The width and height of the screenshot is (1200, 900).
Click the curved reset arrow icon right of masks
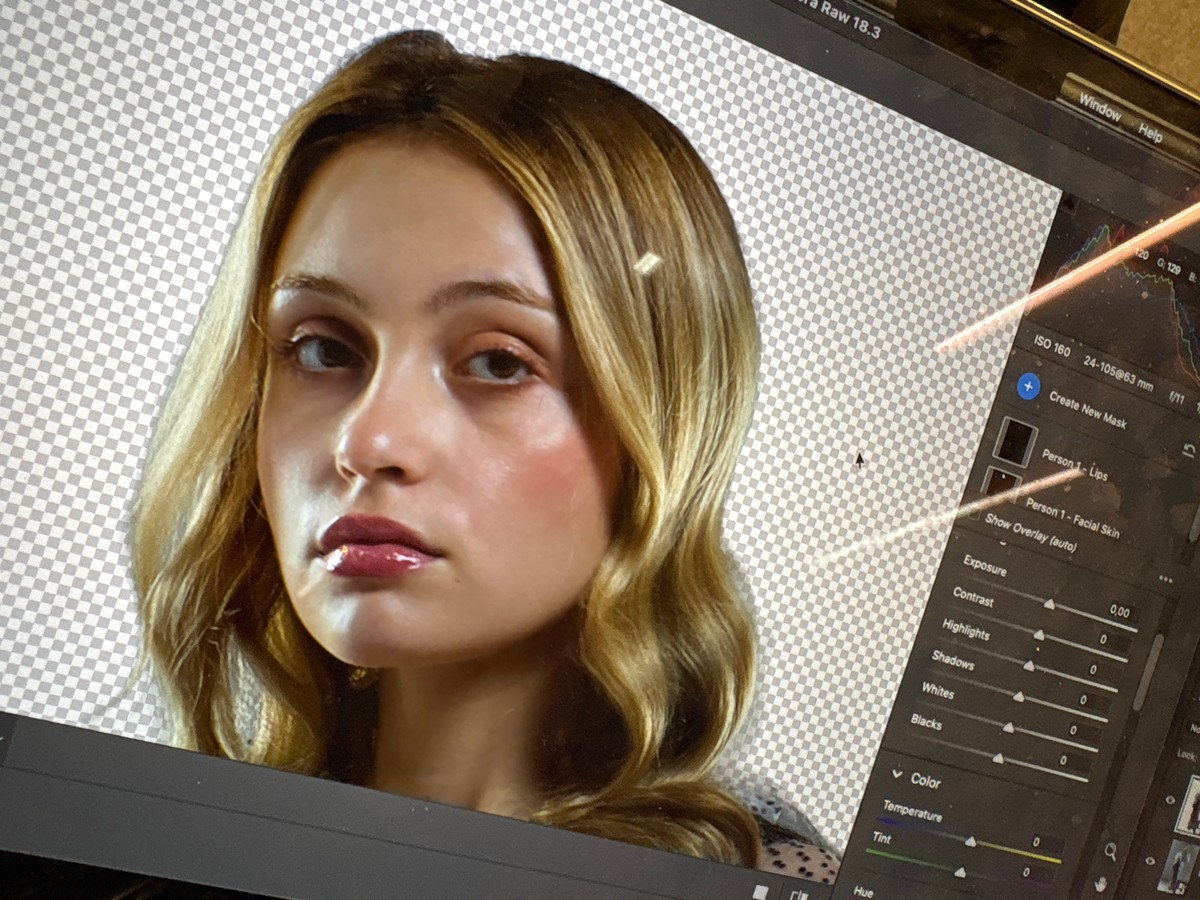pyautogui.click(x=1189, y=451)
